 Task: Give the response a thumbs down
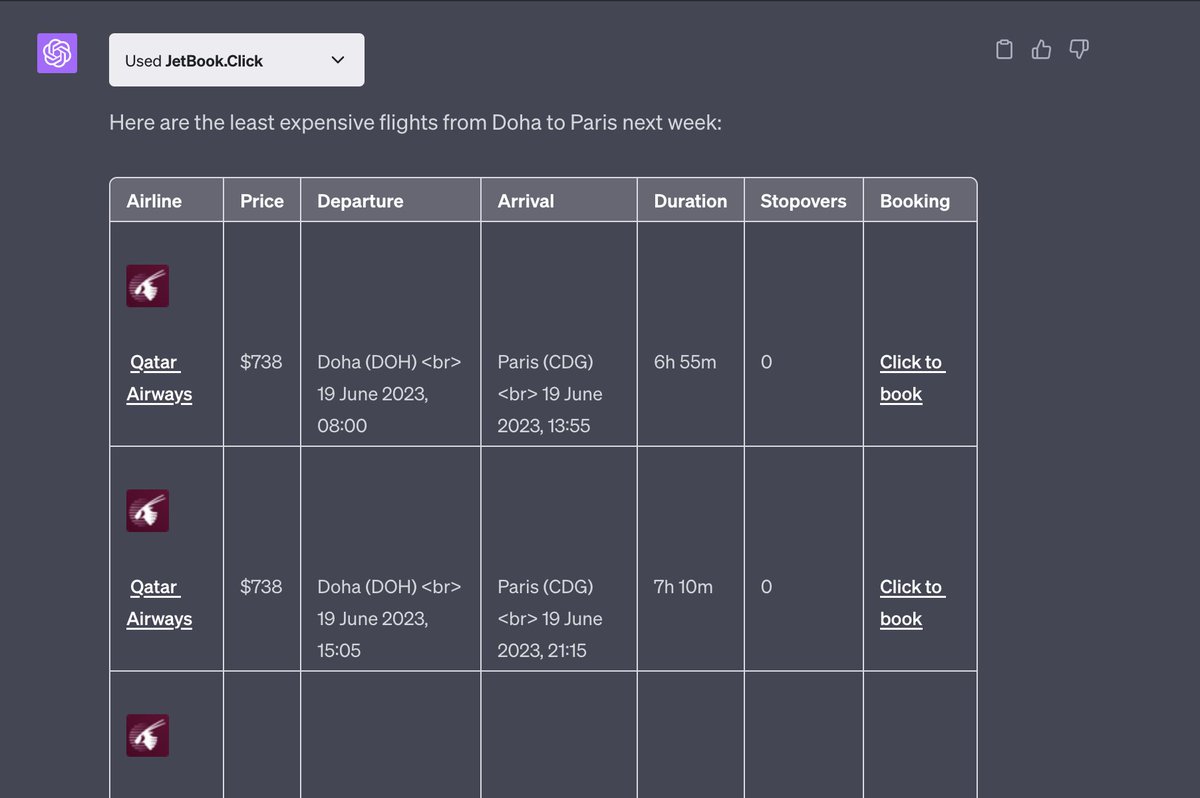point(1079,49)
